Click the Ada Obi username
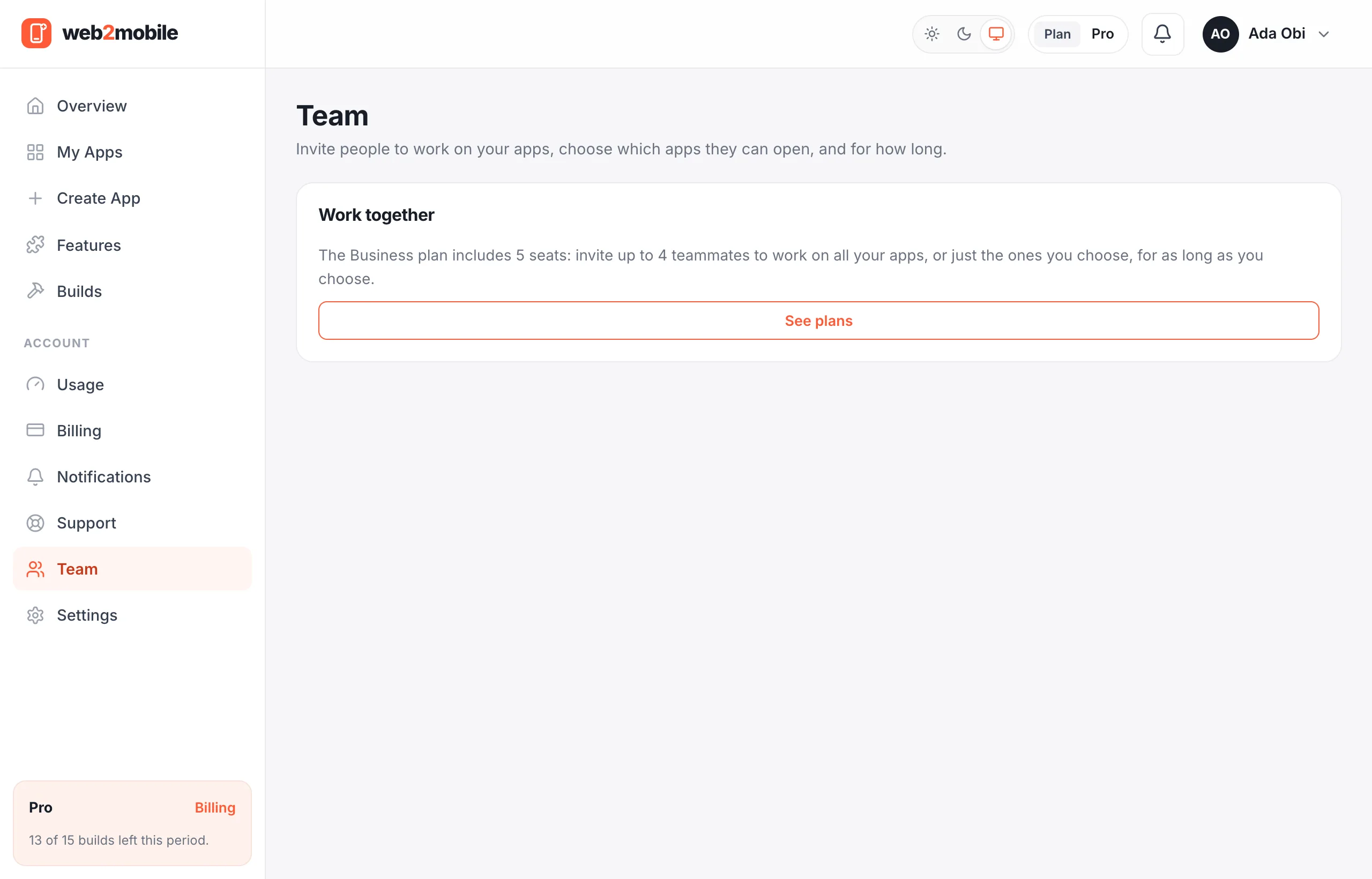This screenshot has height=879, width=1372. 1277,34
